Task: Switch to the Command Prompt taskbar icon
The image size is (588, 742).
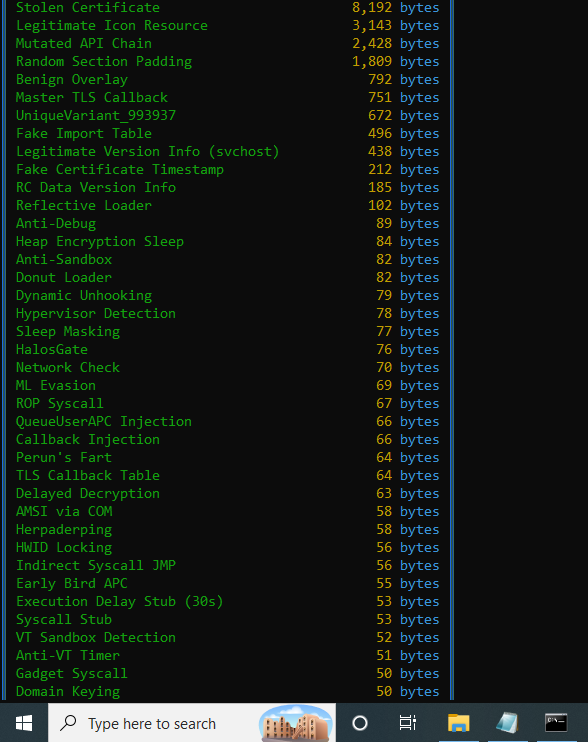Action: [x=556, y=723]
